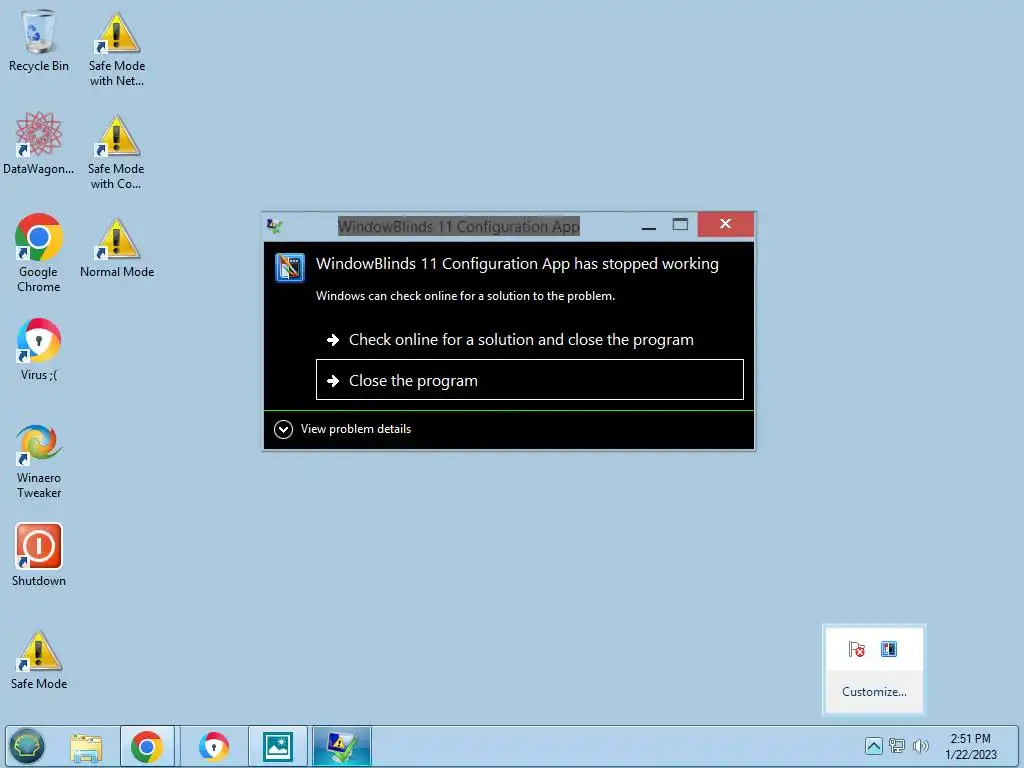This screenshot has width=1024, height=768.
Task: Open the clock showing 2:51 PM
Action: tap(970, 746)
